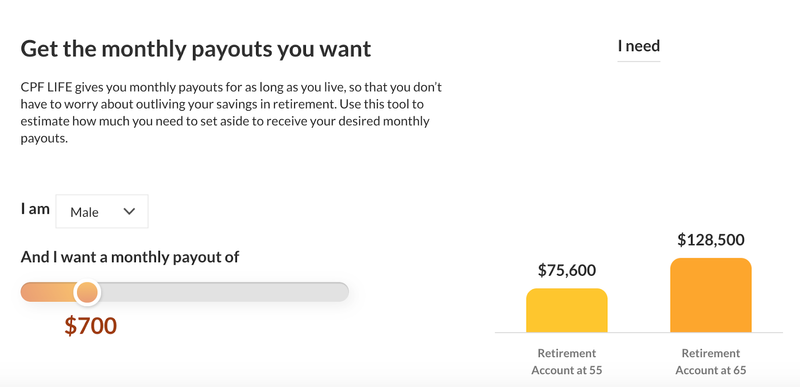Select the round payout slider handle
This screenshot has height=387, width=800.
tap(87, 293)
